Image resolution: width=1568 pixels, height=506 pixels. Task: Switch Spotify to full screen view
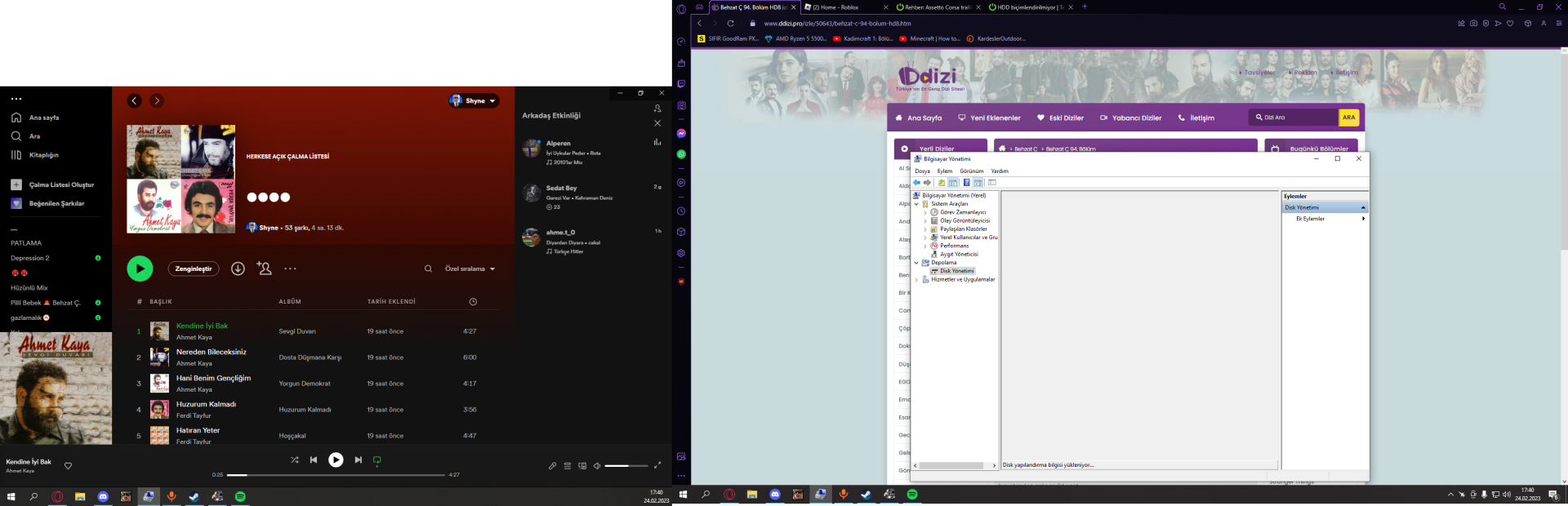point(657,465)
